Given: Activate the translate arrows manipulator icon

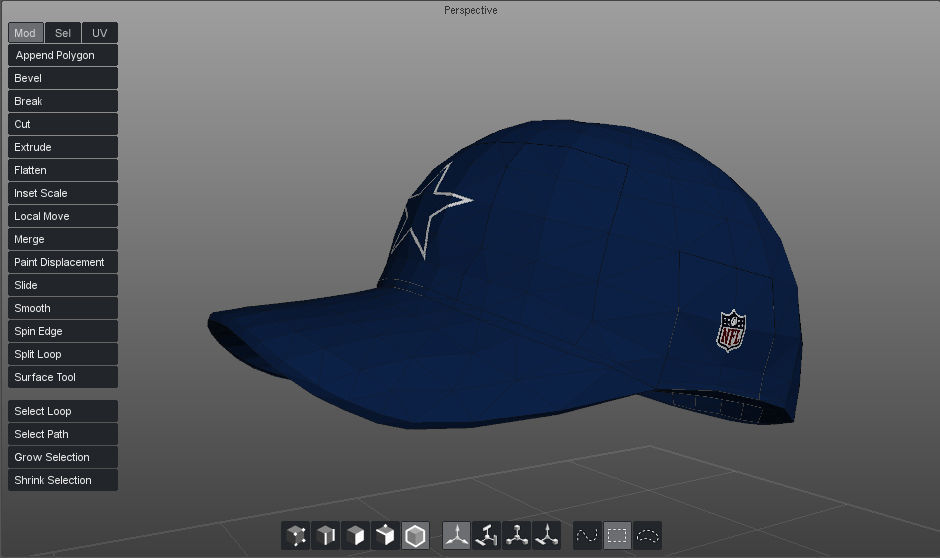Looking at the screenshot, I should 457,535.
